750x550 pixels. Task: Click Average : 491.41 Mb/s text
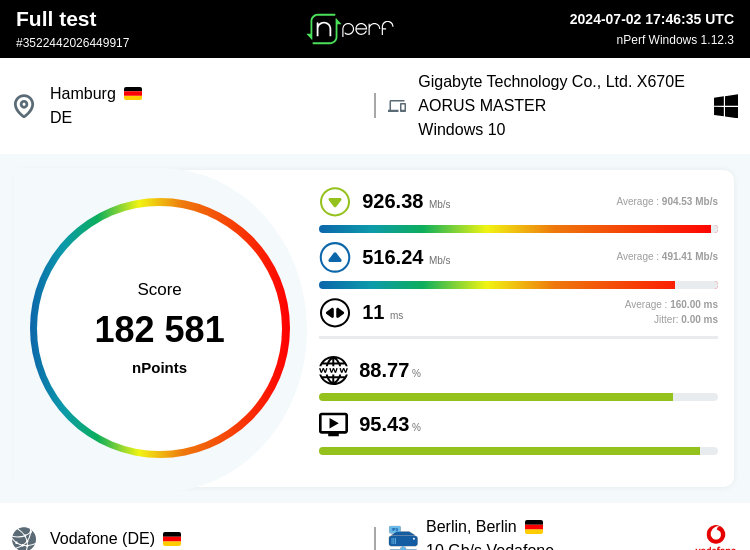point(667,256)
